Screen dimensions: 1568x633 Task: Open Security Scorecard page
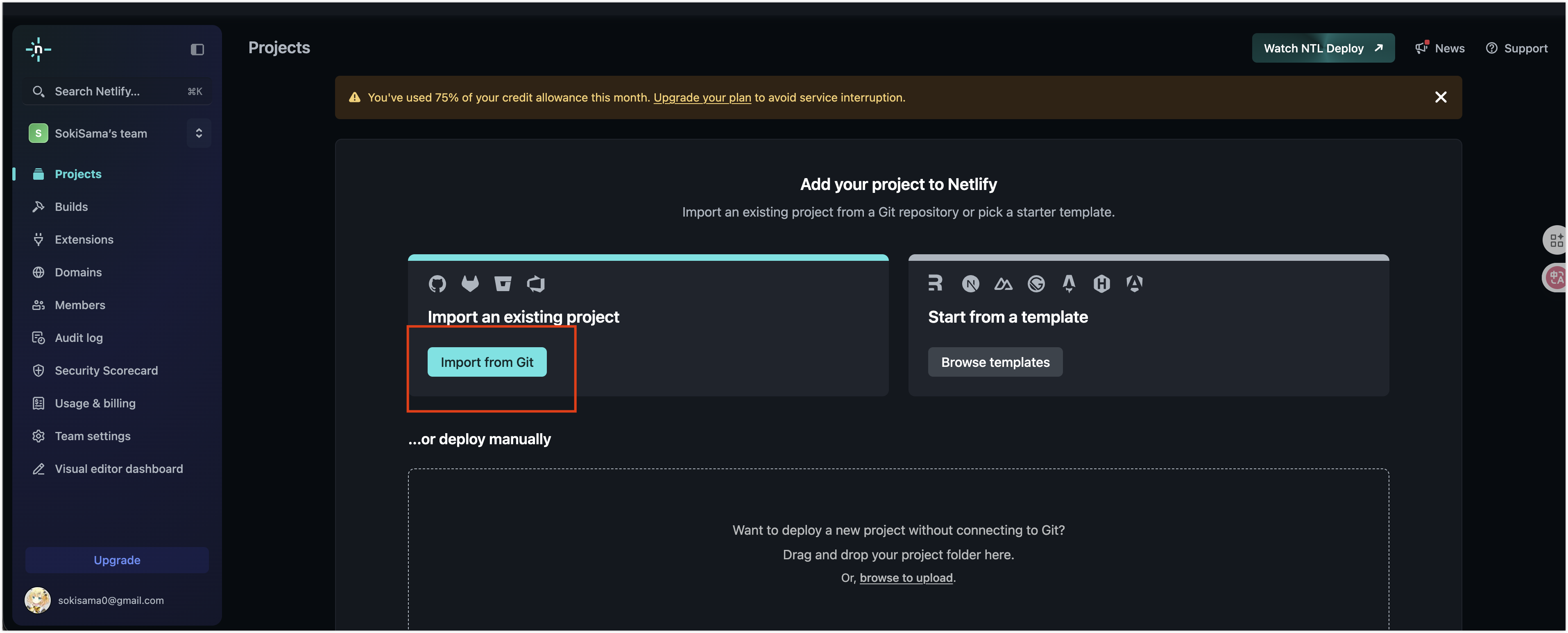pyautogui.click(x=106, y=371)
